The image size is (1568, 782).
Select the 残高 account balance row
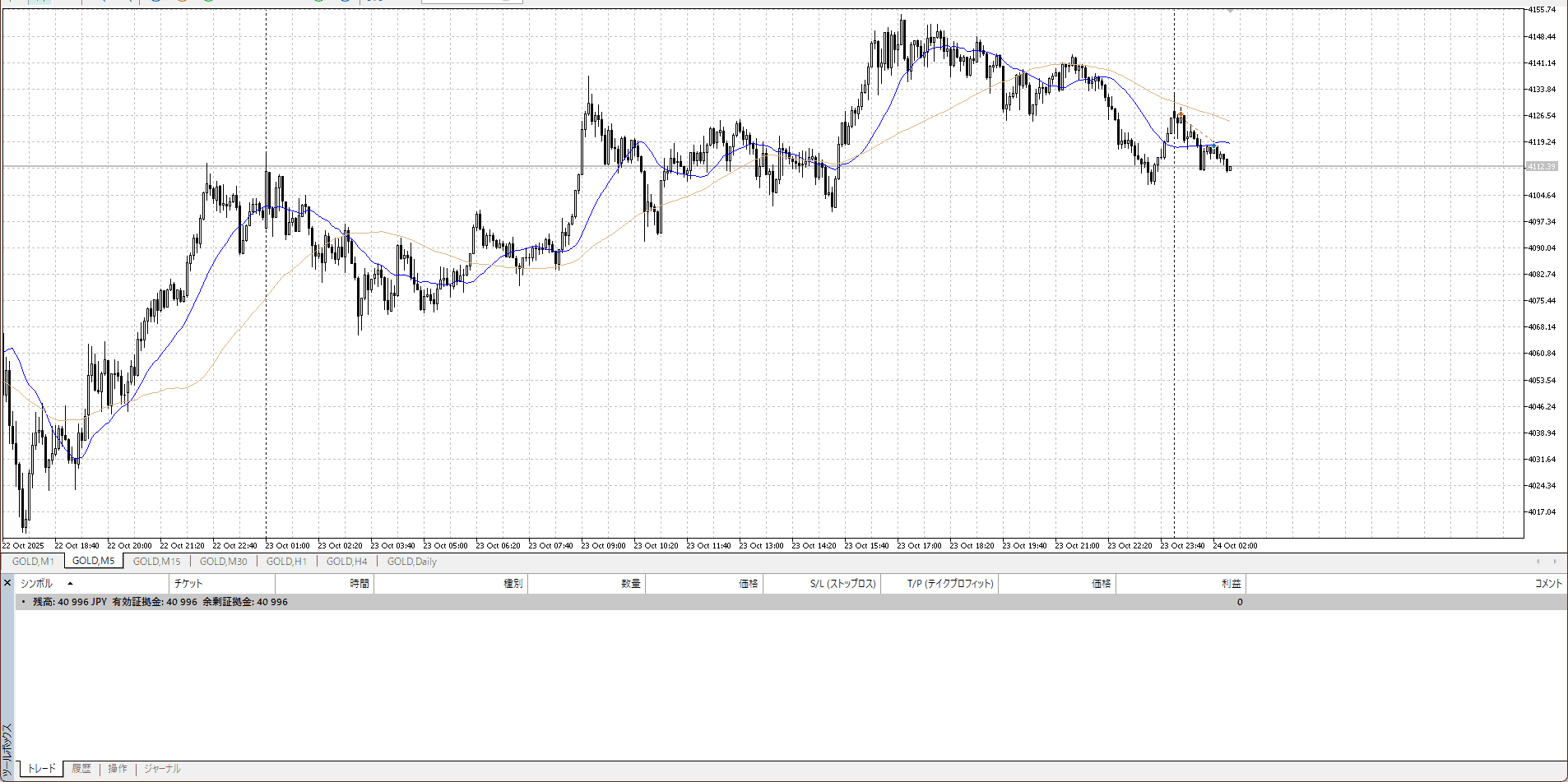click(x=160, y=602)
